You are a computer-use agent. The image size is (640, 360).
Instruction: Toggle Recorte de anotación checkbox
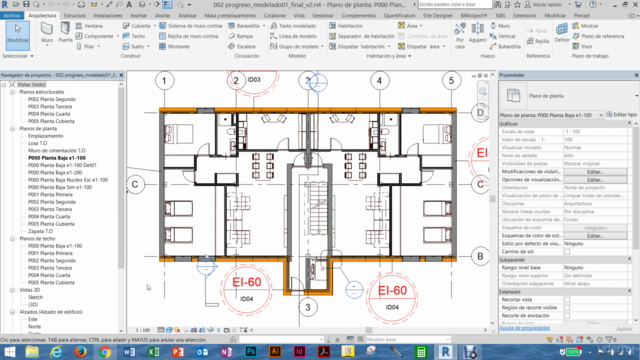click(567, 316)
